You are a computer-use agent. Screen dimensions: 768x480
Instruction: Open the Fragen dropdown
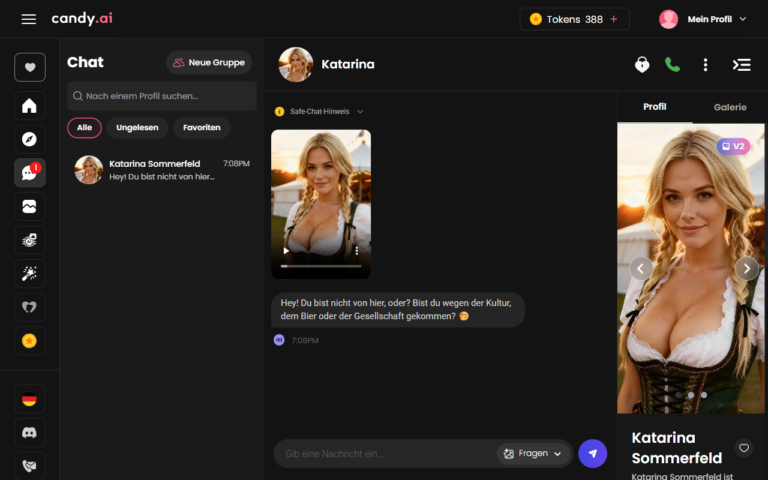pos(532,454)
